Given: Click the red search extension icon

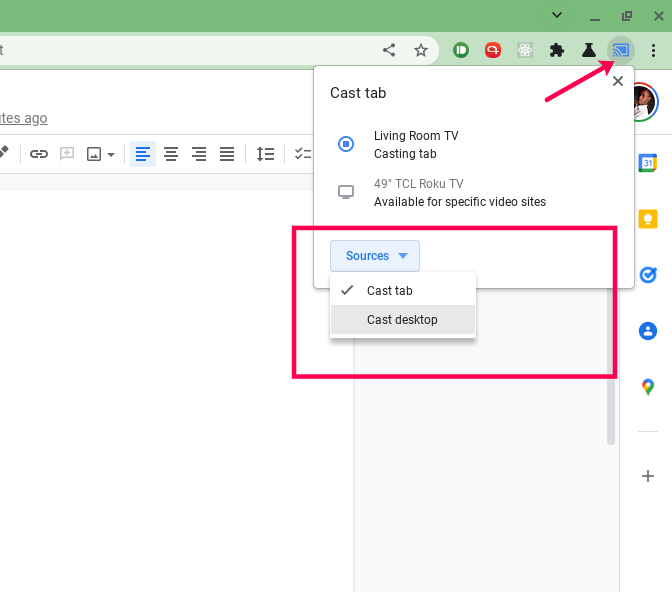Looking at the screenshot, I should point(493,51).
